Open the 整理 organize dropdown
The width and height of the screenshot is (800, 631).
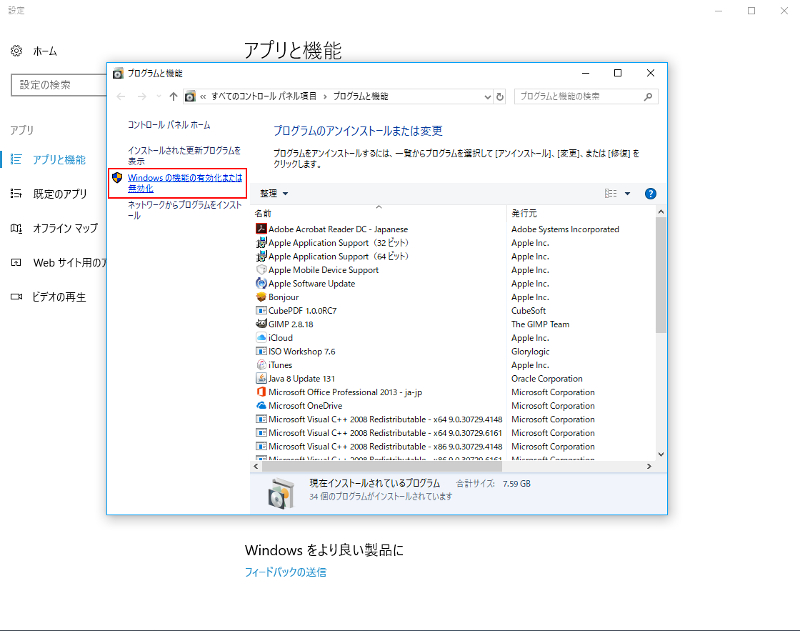(274, 193)
